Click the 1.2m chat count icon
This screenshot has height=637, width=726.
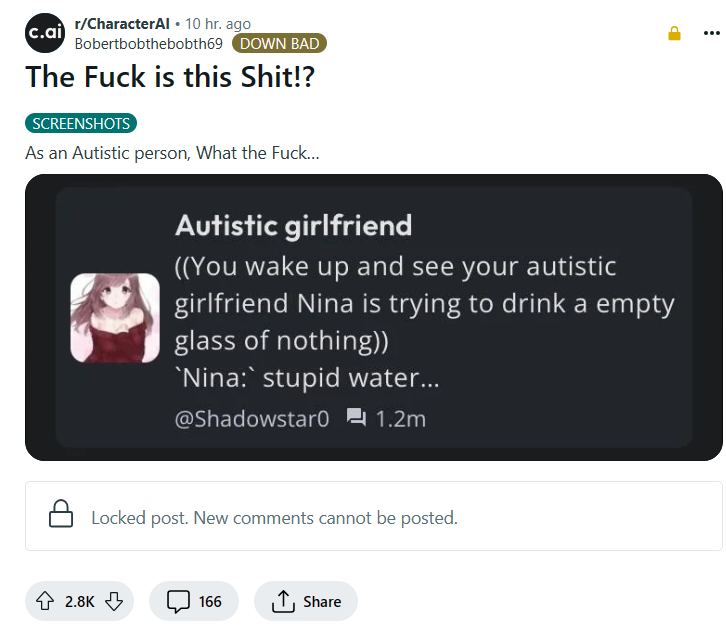tap(356, 418)
